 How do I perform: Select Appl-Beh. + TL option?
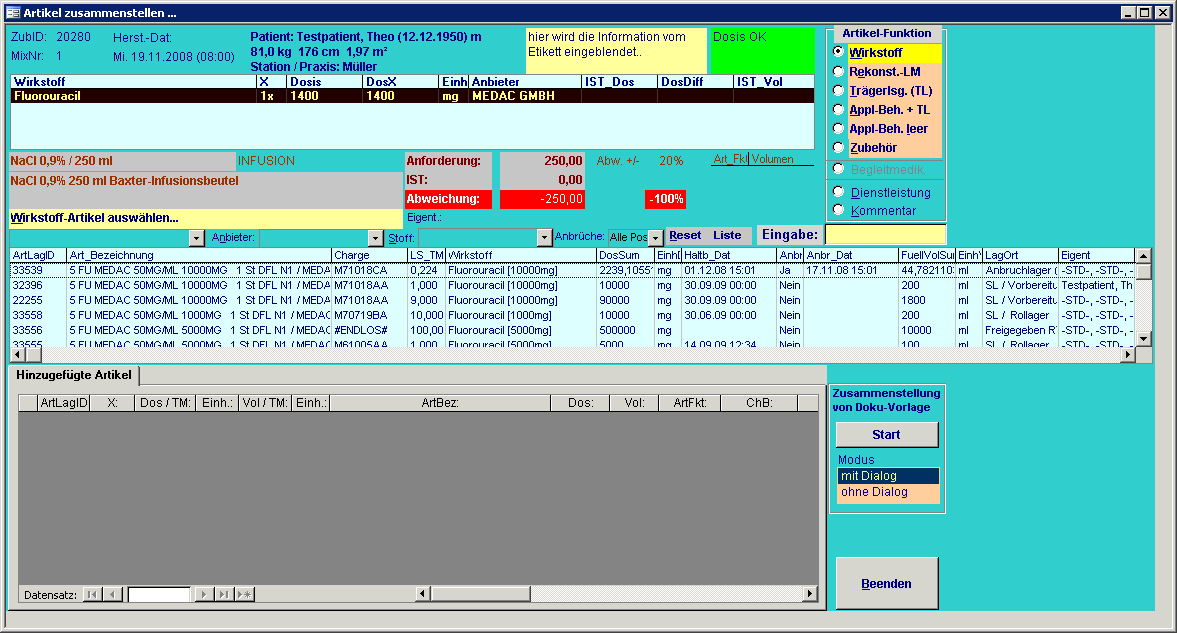tap(838, 109)
